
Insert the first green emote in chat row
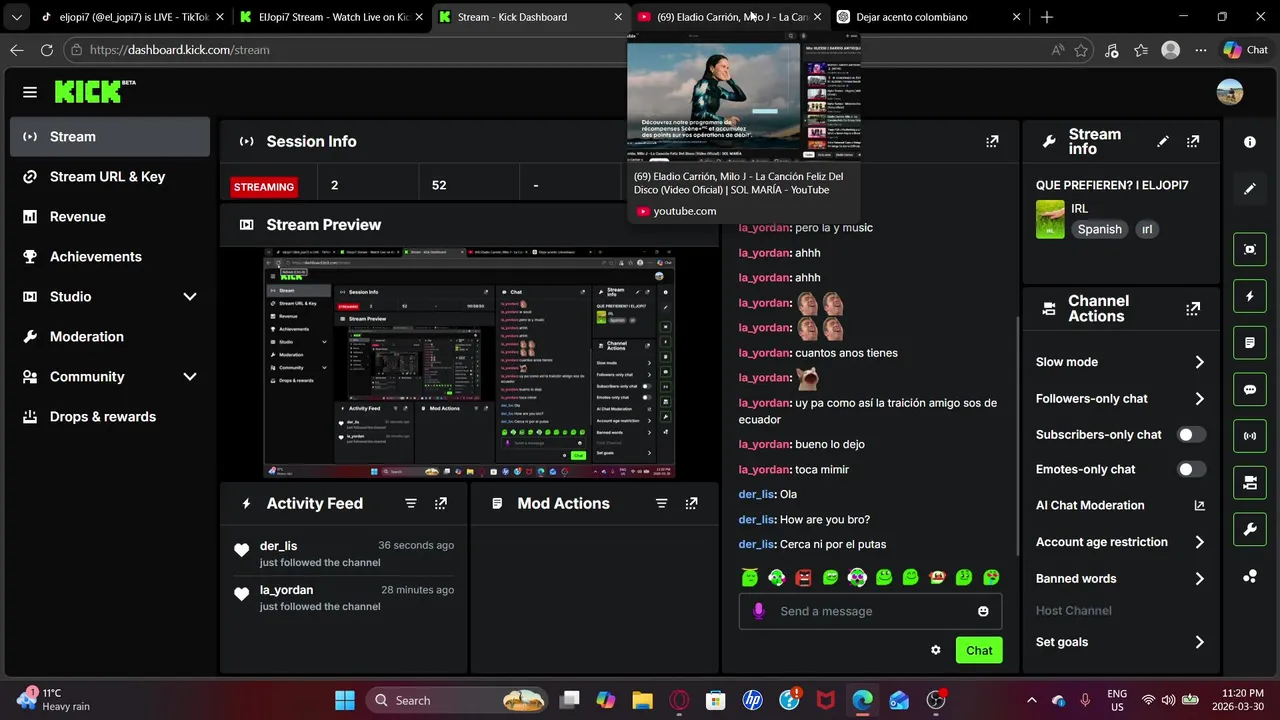pyautogui.click(x=750, y=577)
